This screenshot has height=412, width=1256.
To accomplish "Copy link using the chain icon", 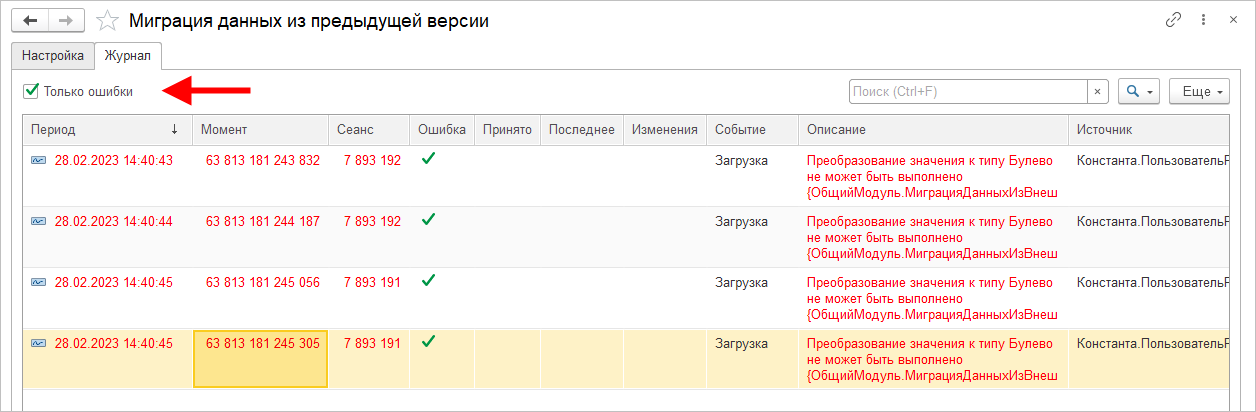I will tap(1174, 20).
